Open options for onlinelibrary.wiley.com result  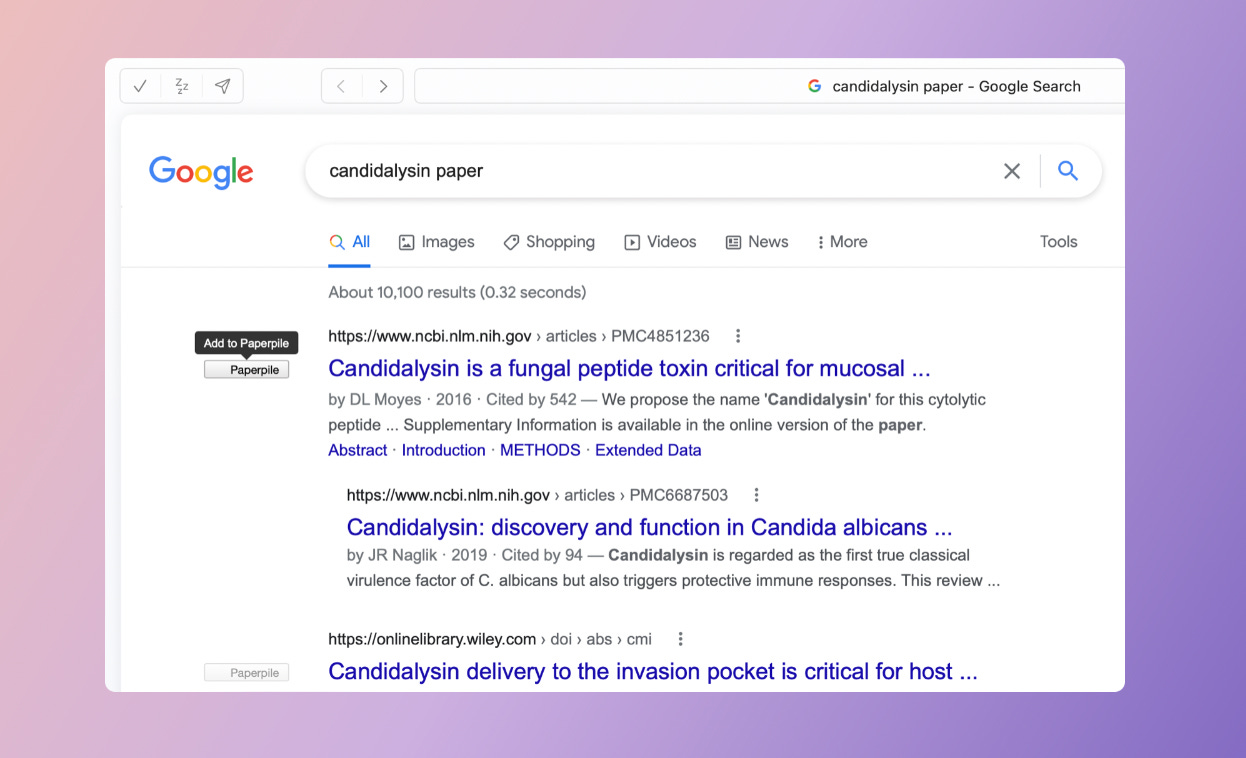point(680,639)
